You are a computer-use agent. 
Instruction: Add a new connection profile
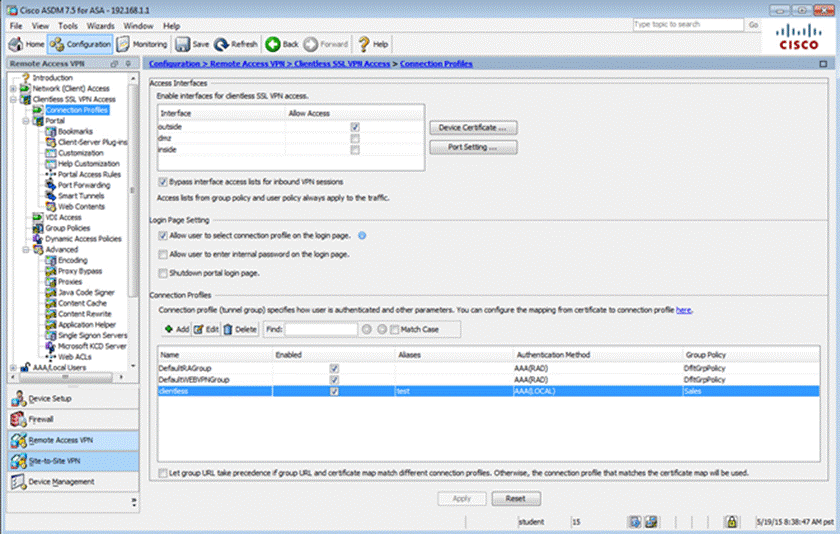176,329
